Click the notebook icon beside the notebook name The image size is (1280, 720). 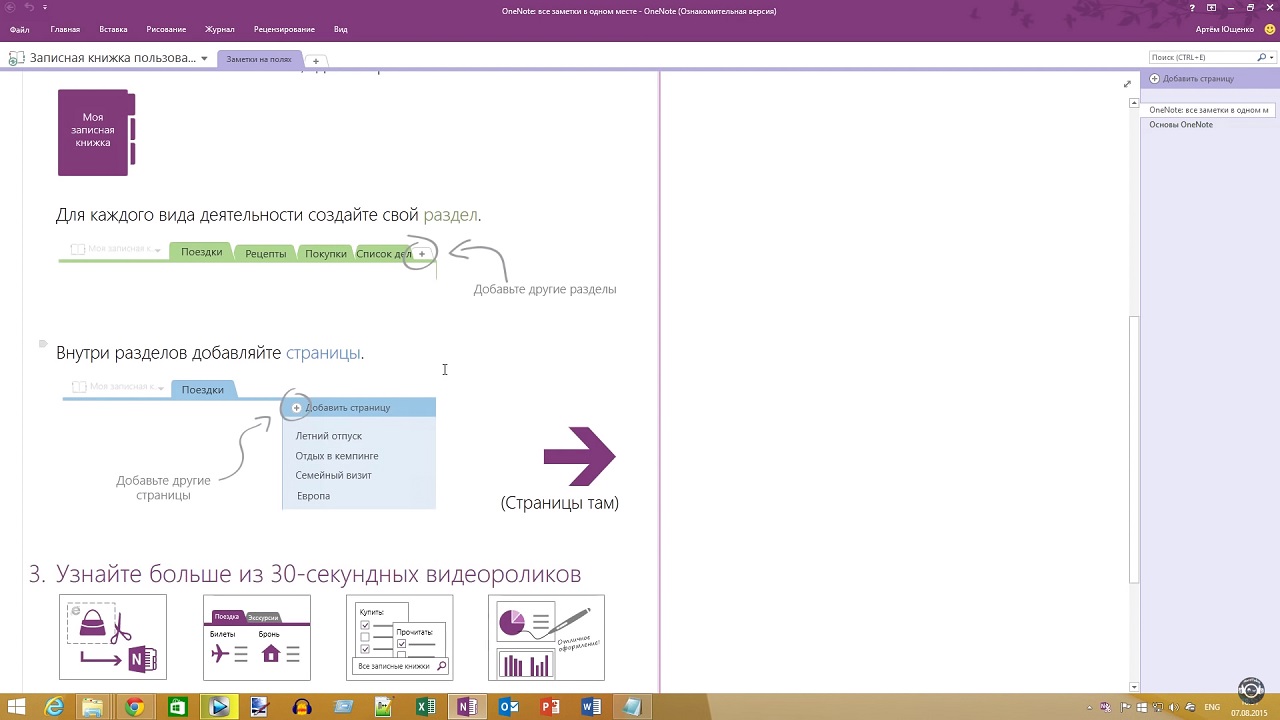pyautogui.click(x=16, y=59)
